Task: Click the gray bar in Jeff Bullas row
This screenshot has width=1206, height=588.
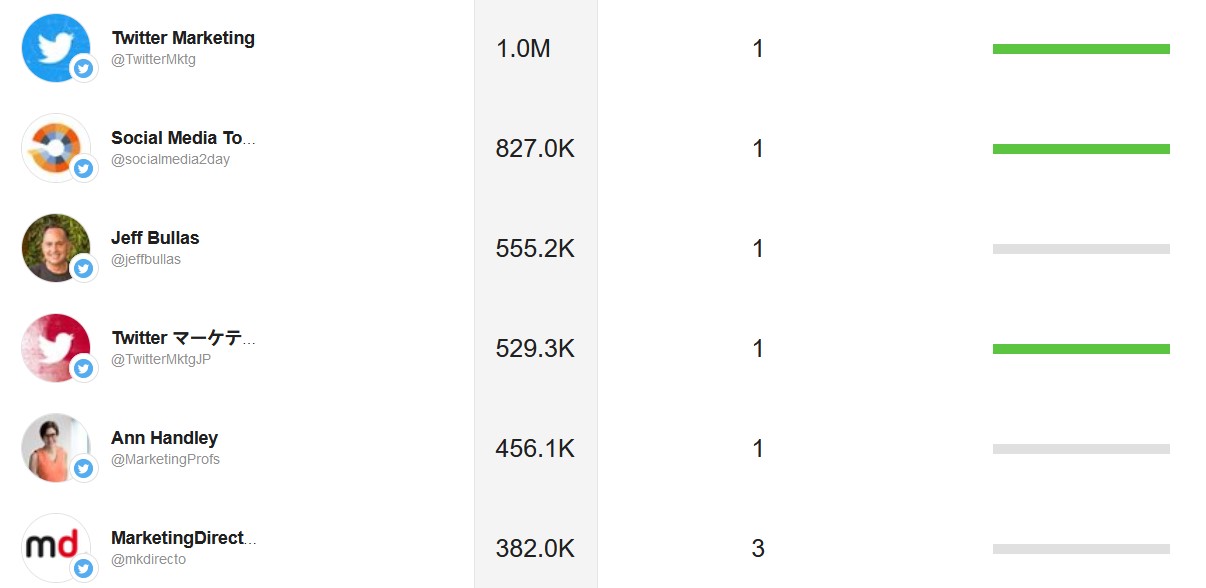Action: (1081, 249)
